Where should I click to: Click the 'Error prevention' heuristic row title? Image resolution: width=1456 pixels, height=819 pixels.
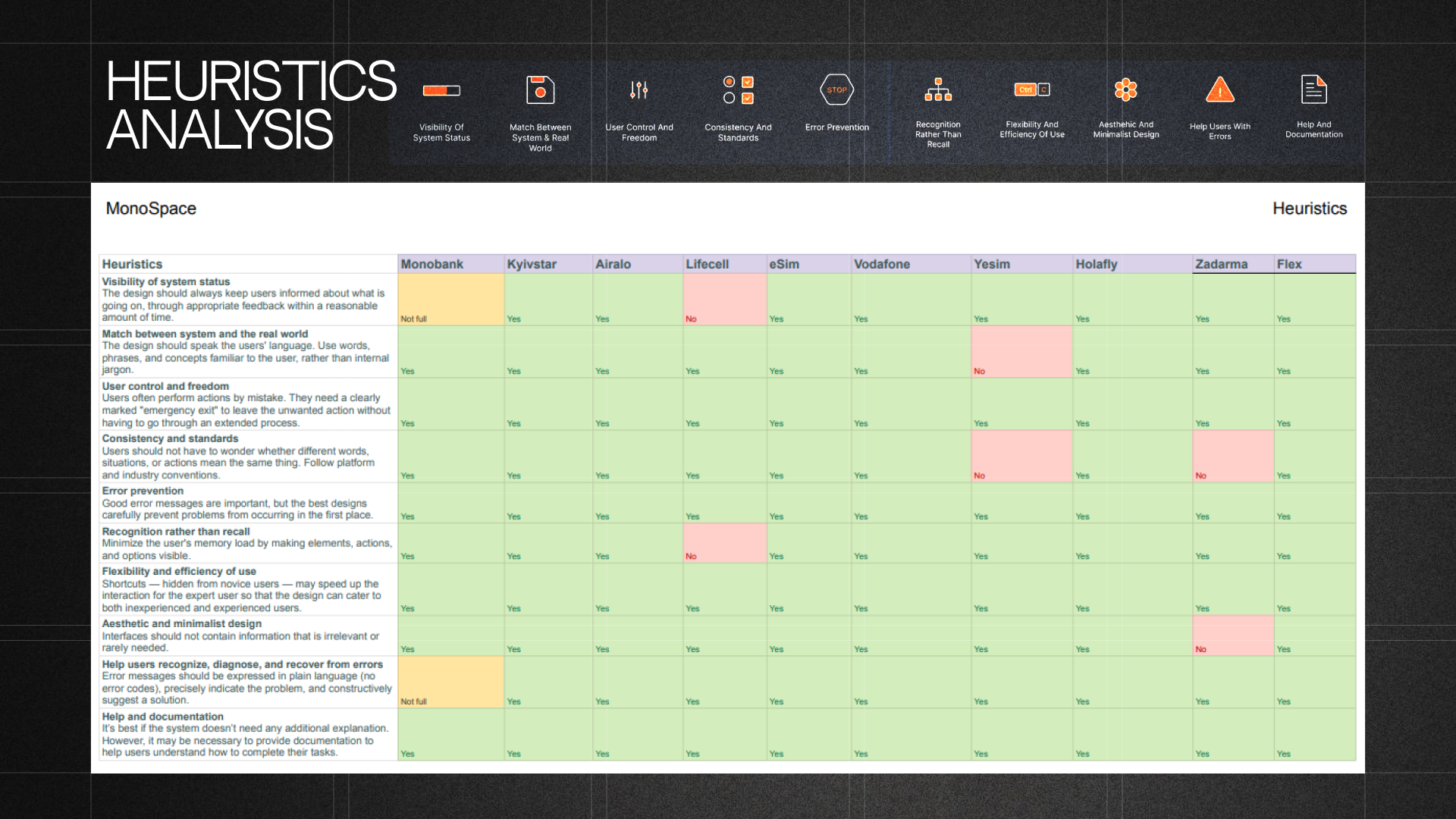[143, 491]
